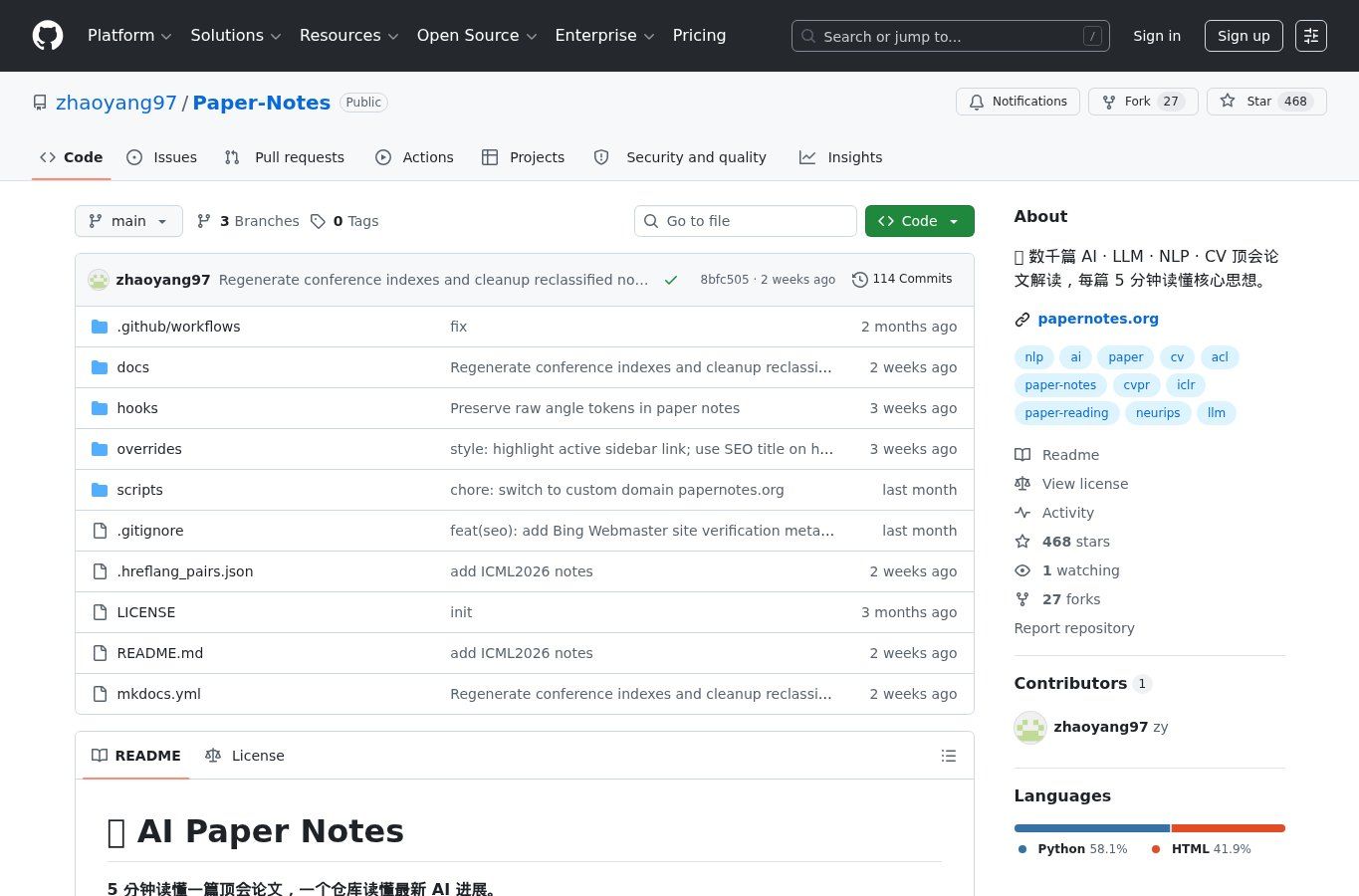
Task: Open the zhaoyang97 contributor avatar
Action: click(1030, 728)
